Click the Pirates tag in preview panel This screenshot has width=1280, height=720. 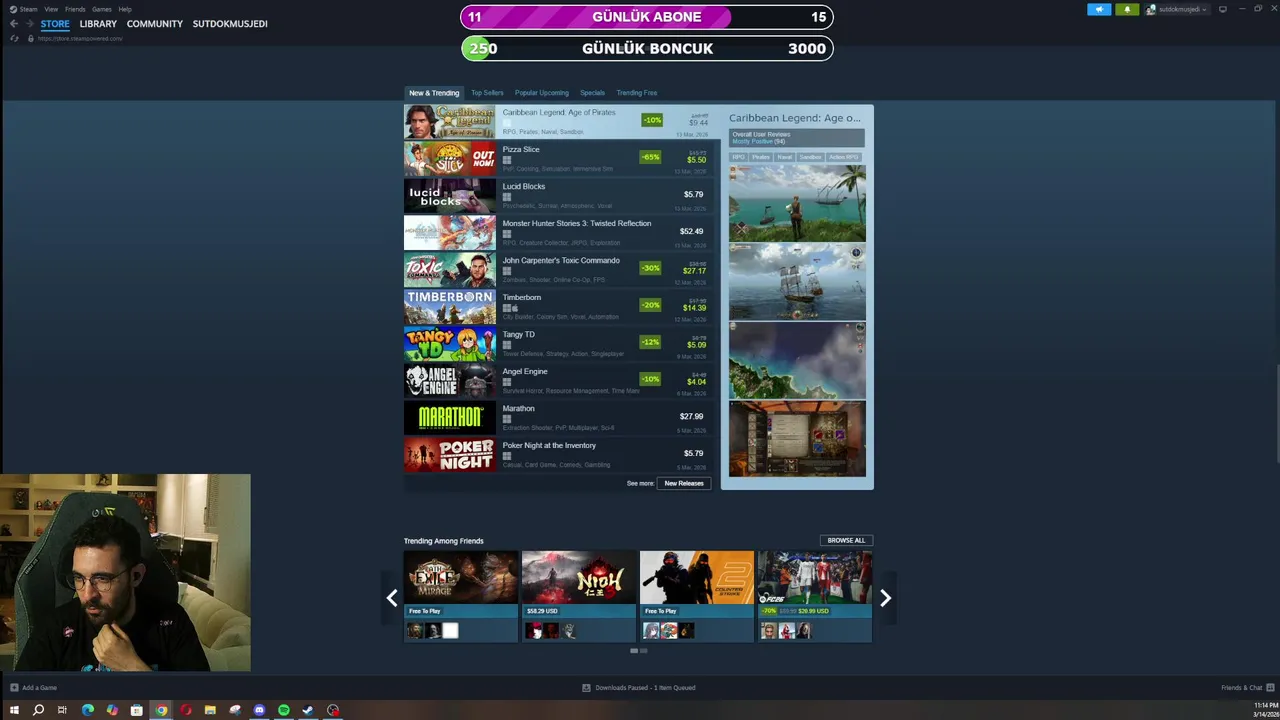coord(761,157)
